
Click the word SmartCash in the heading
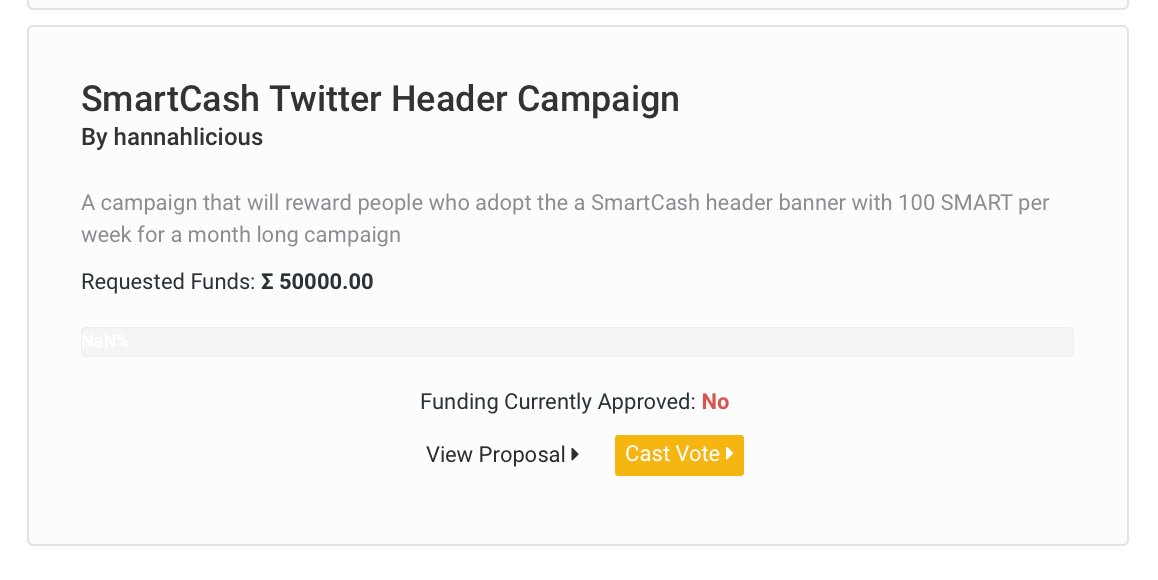(170, 100)
